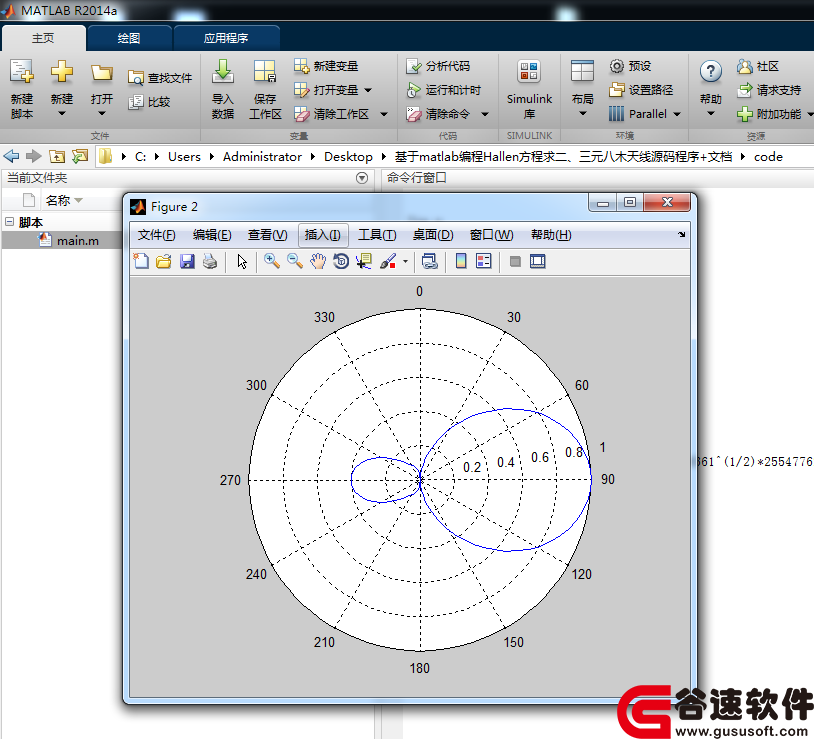Click Administrator in the folder path
The width and height of the screenshot is (814, 739).
click(x=262, y=157)
